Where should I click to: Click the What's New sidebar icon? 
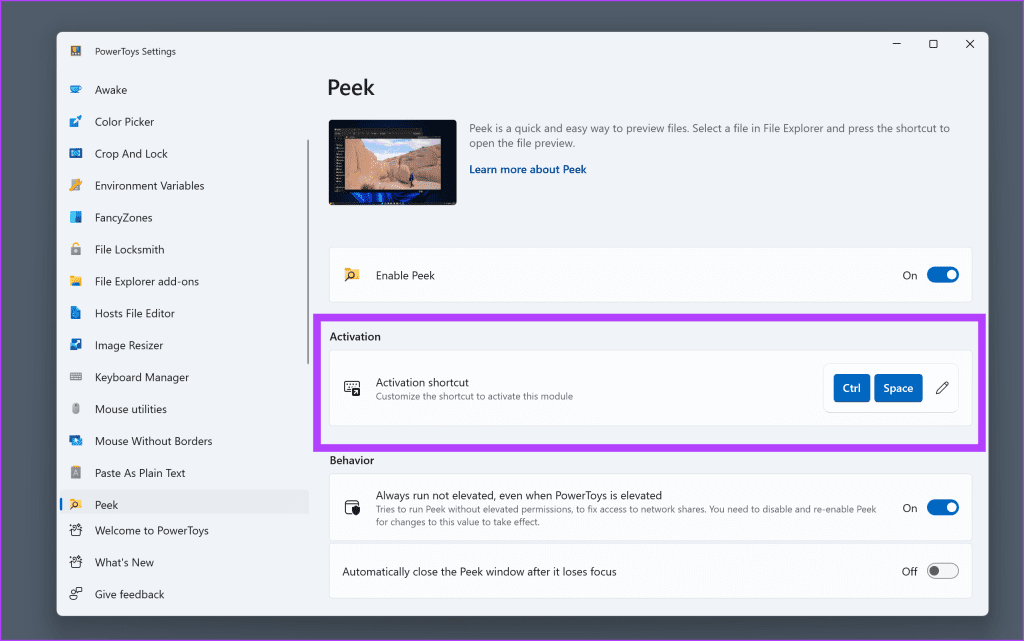pyautogui.click(x=76, y=562)
